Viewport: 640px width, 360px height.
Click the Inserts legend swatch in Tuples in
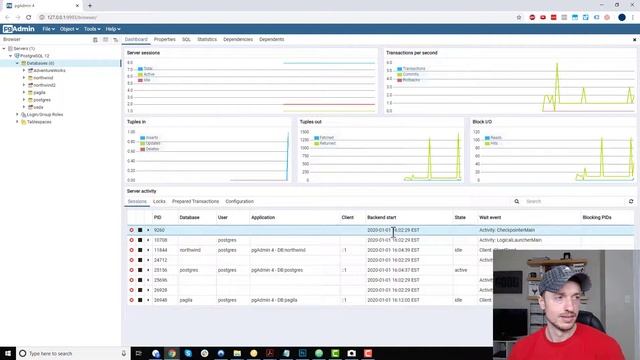[x=142, y=138]
